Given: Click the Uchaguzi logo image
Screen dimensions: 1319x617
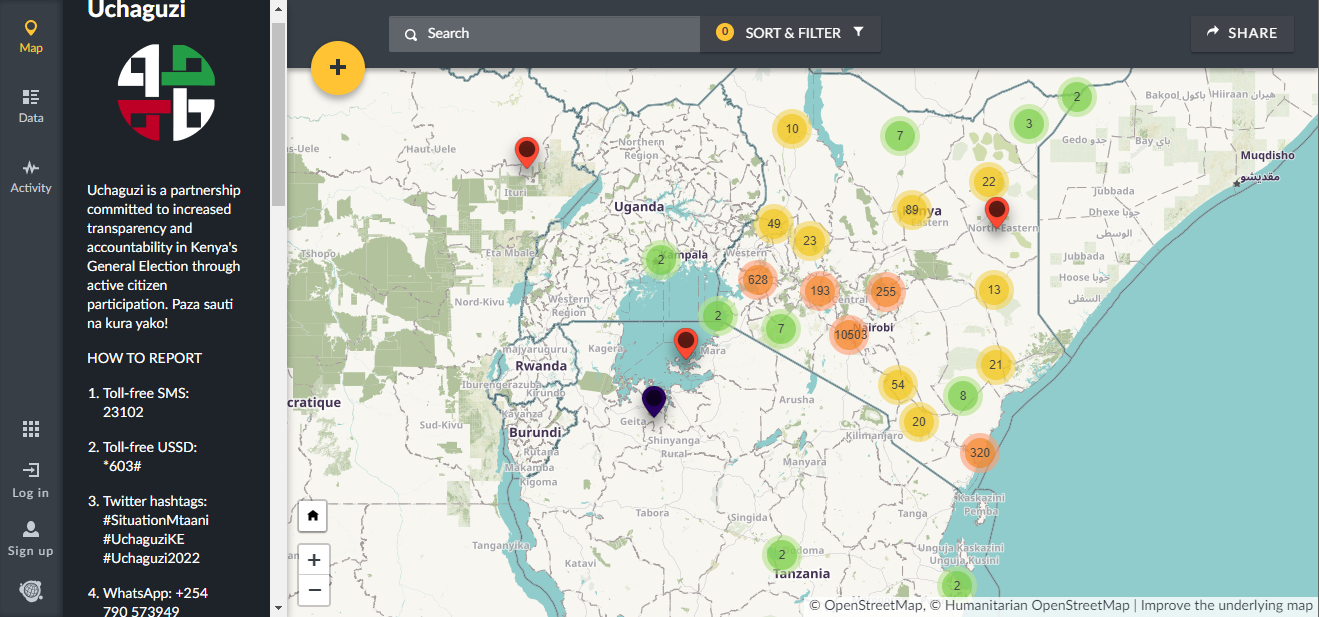Looking at the screenshot, I should coord(166,93).
